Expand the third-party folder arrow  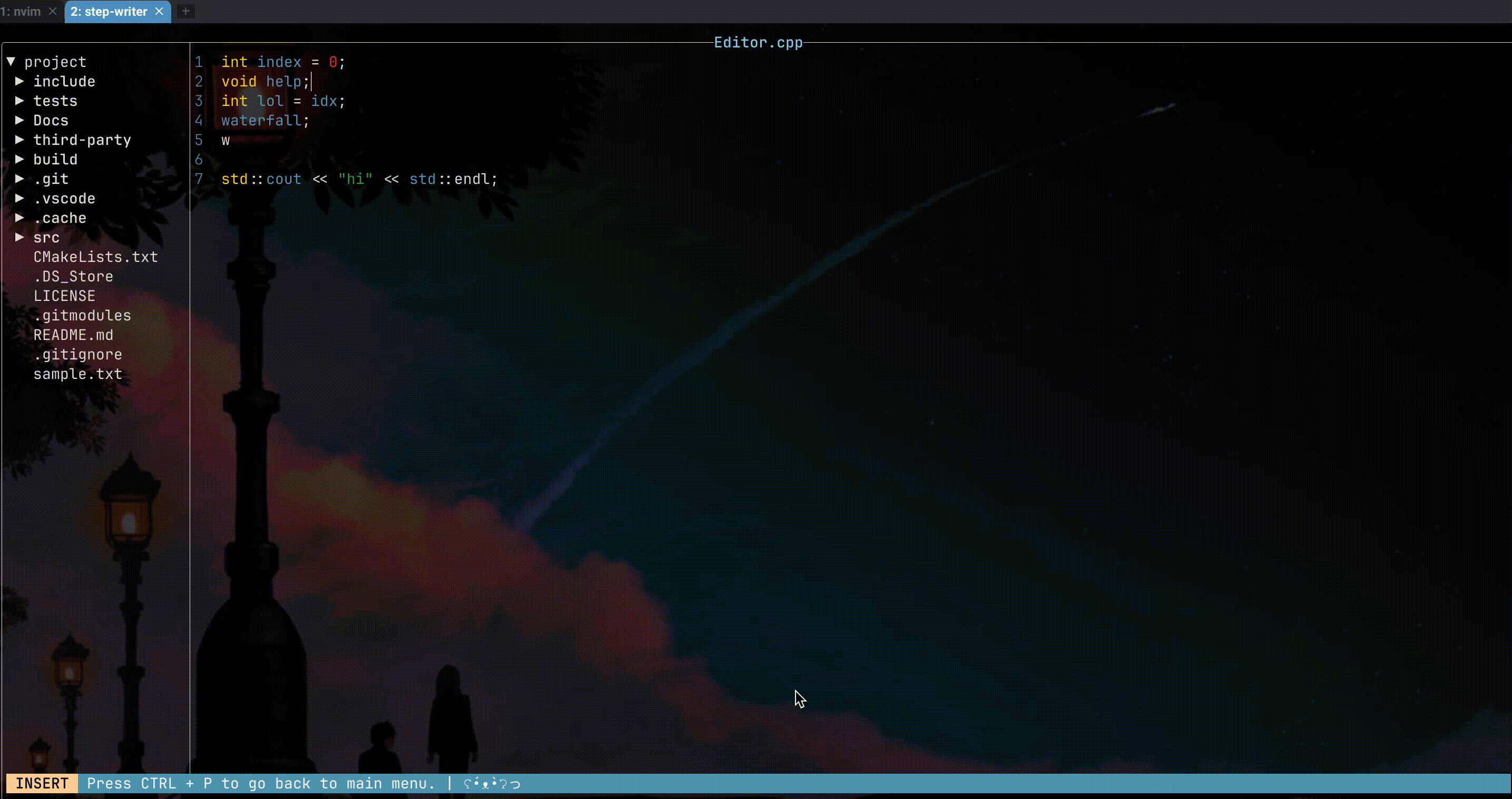click(x=19, y=140)
